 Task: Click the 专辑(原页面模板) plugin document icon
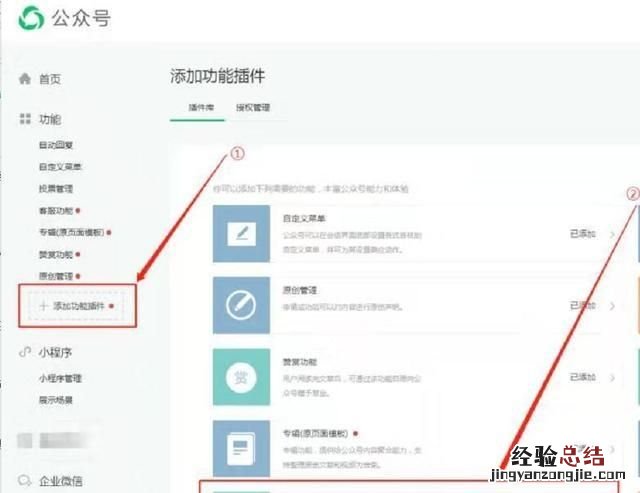[241, 448]
